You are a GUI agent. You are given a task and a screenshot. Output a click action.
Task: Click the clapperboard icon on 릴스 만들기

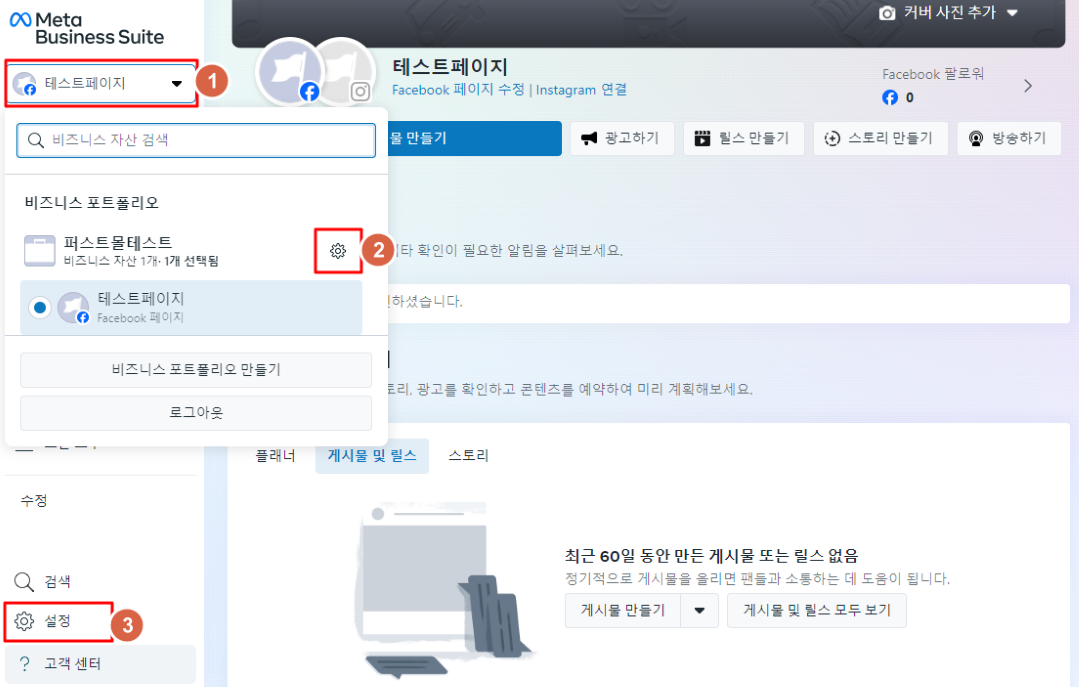tap(702, 138)
